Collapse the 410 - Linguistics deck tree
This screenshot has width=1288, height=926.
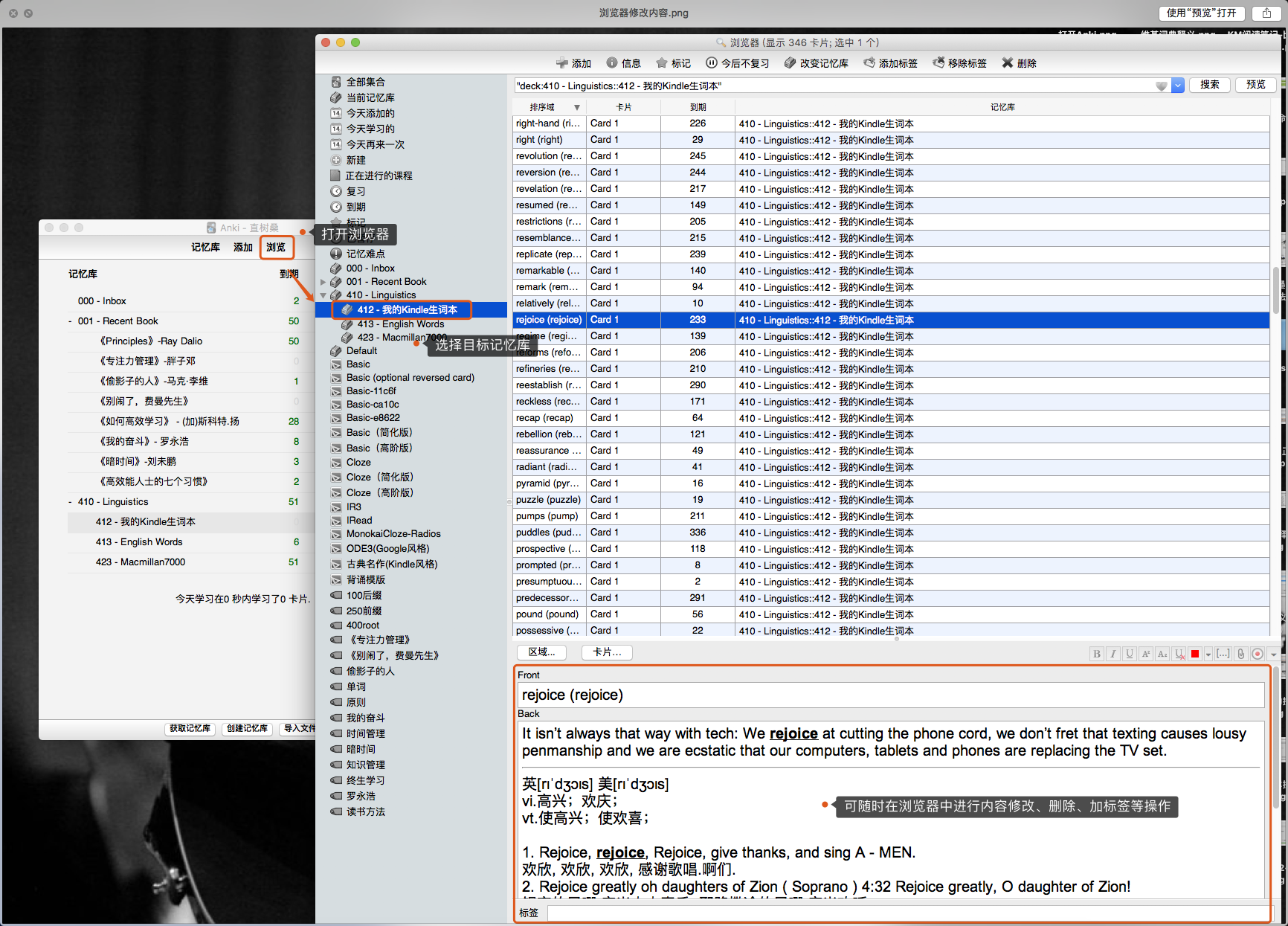click(323, 295)
